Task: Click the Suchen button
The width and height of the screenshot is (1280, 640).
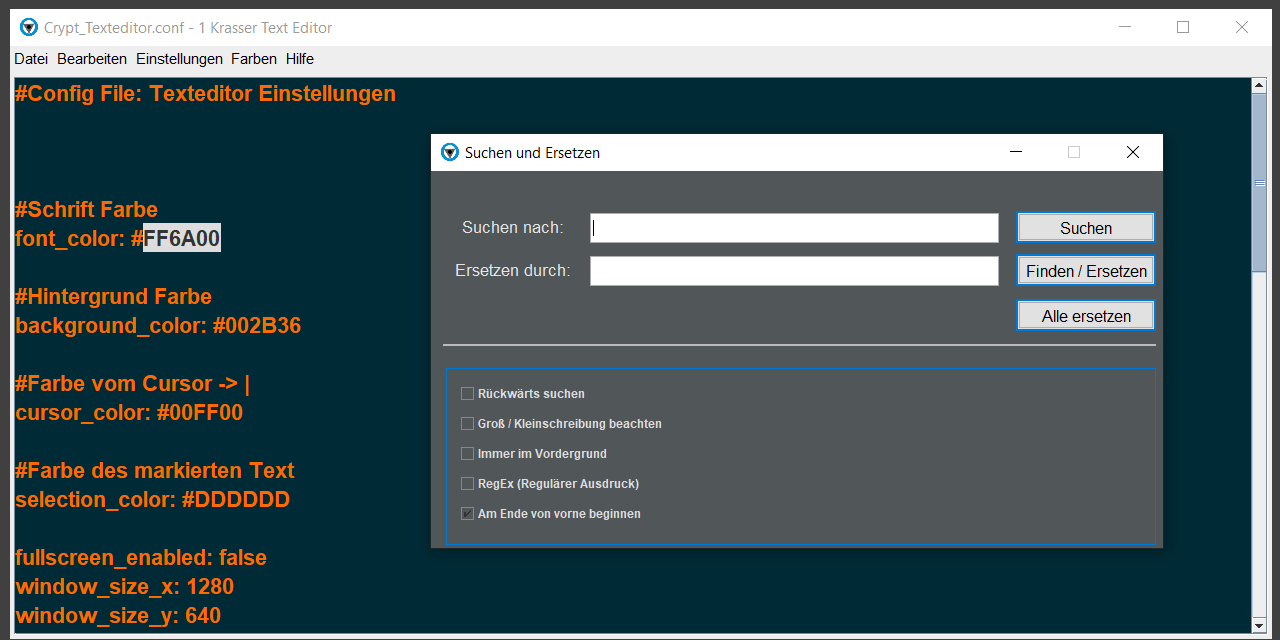Action: [x=1086, y=228]
